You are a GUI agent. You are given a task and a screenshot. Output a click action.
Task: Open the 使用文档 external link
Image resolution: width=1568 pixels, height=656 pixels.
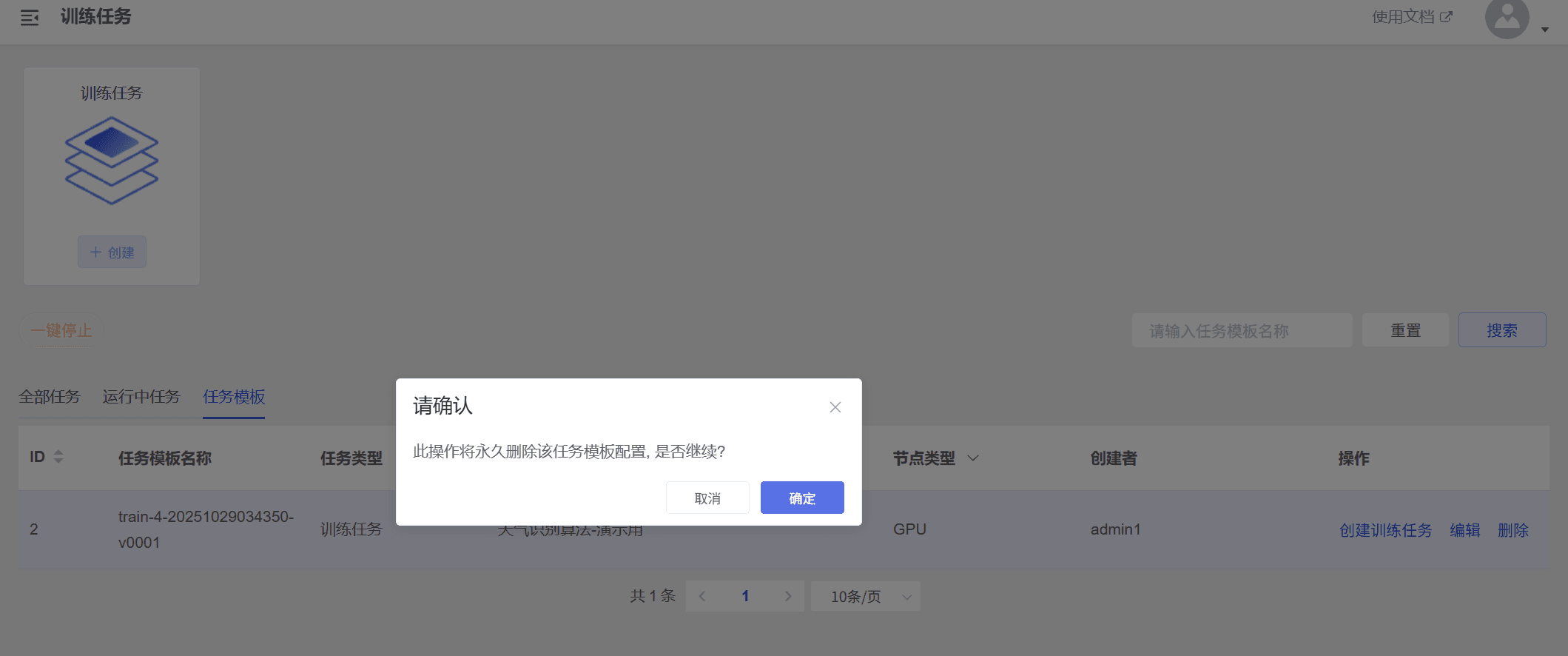1411,17
